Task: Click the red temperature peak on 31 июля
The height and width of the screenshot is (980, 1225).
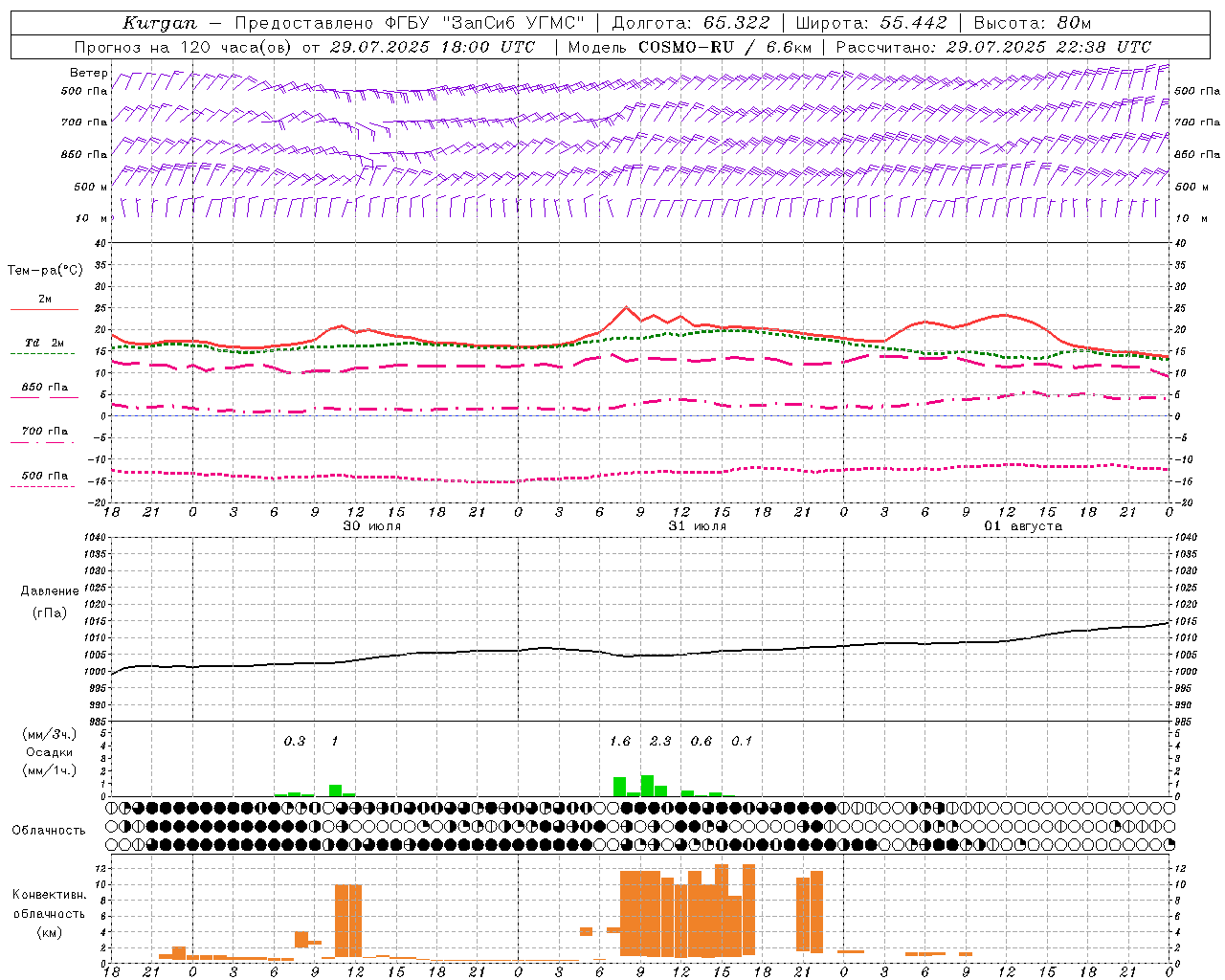Action: click(x=626, y=307)
